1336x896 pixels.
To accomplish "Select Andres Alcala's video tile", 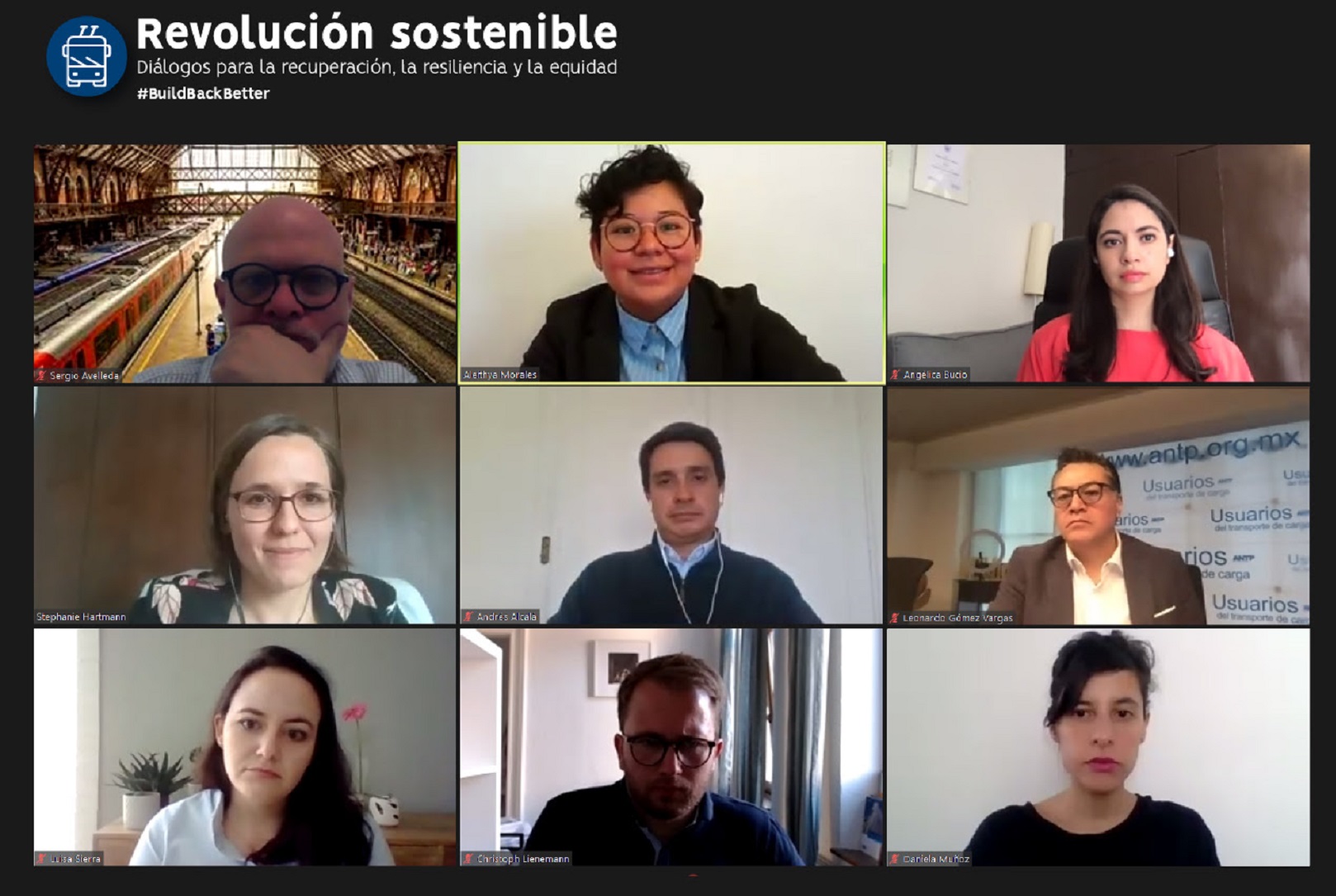I will [671, 505].
